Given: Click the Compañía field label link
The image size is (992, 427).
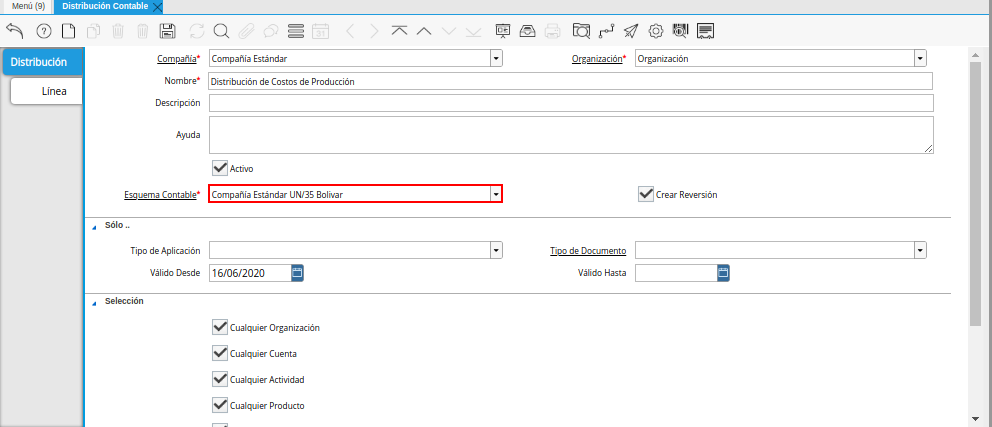Looking at the screenshot, I should coord(177,59).
